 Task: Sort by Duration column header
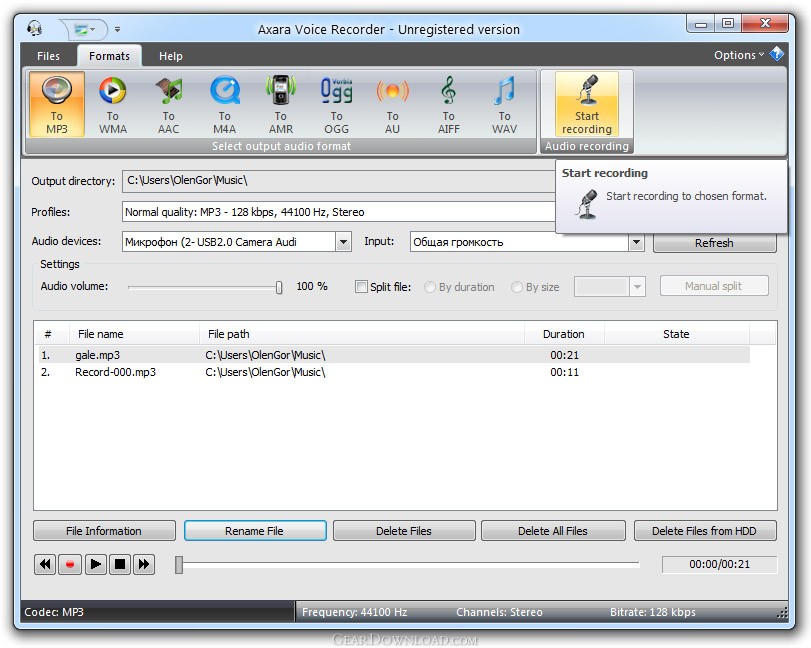click(x=564, y=334)
